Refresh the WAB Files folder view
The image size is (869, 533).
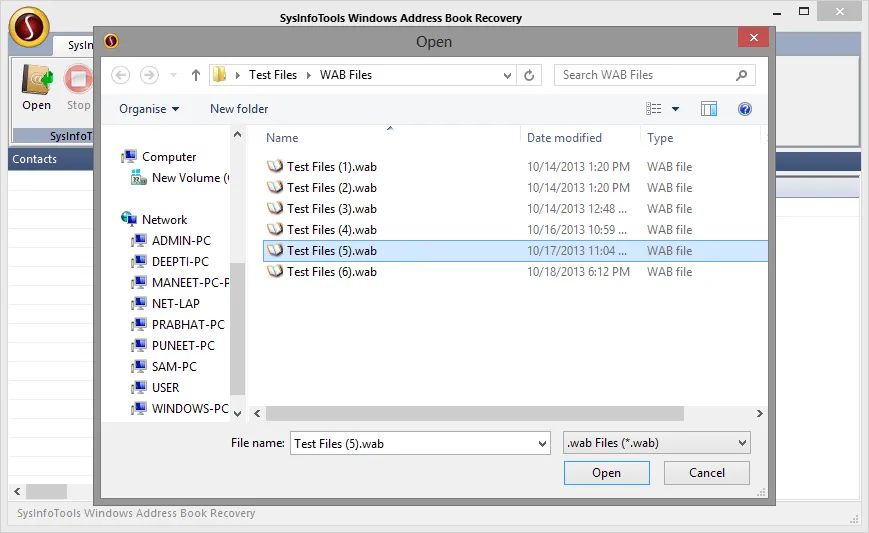(529, 75)
